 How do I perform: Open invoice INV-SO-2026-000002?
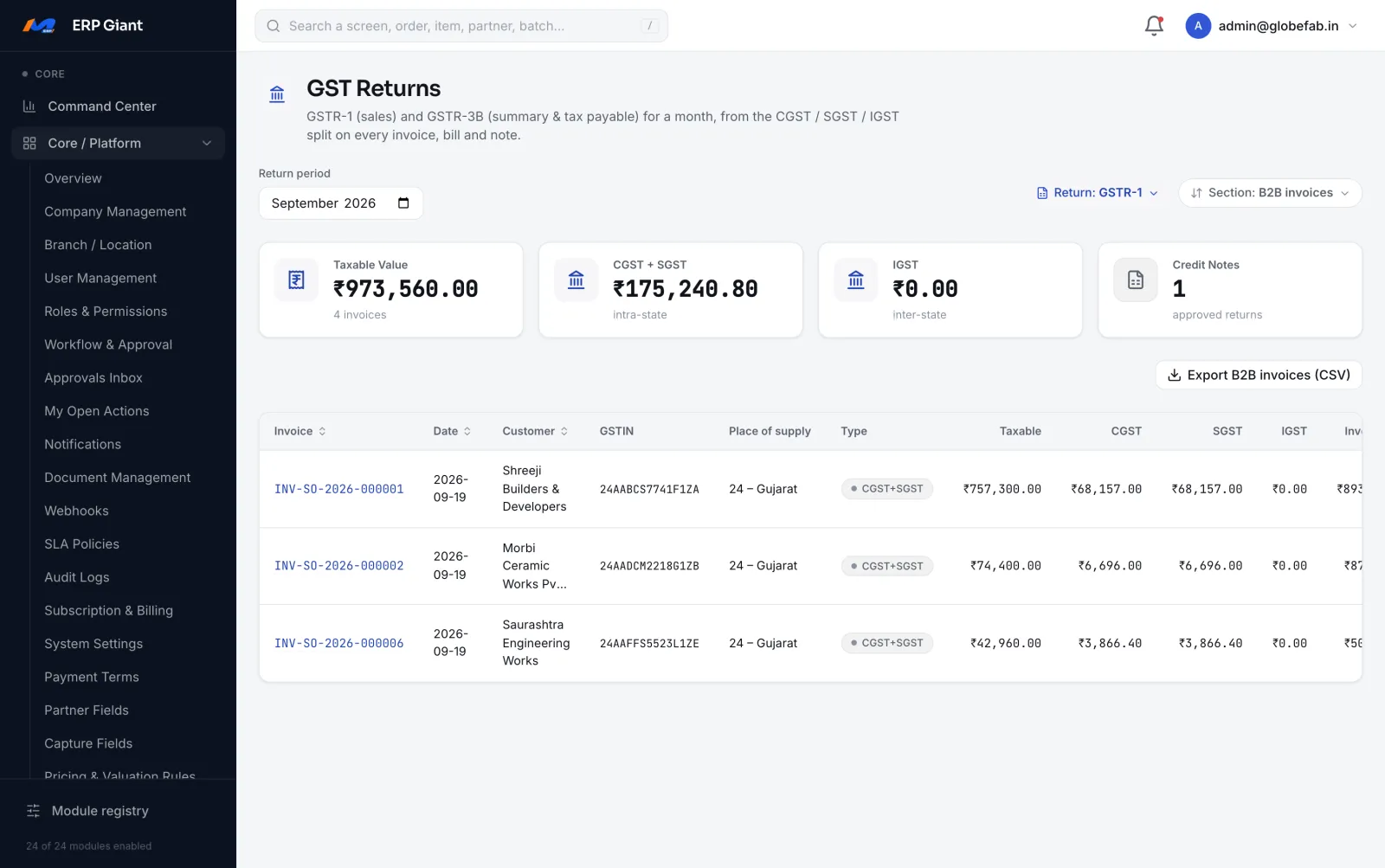click(x=339, y=566)
